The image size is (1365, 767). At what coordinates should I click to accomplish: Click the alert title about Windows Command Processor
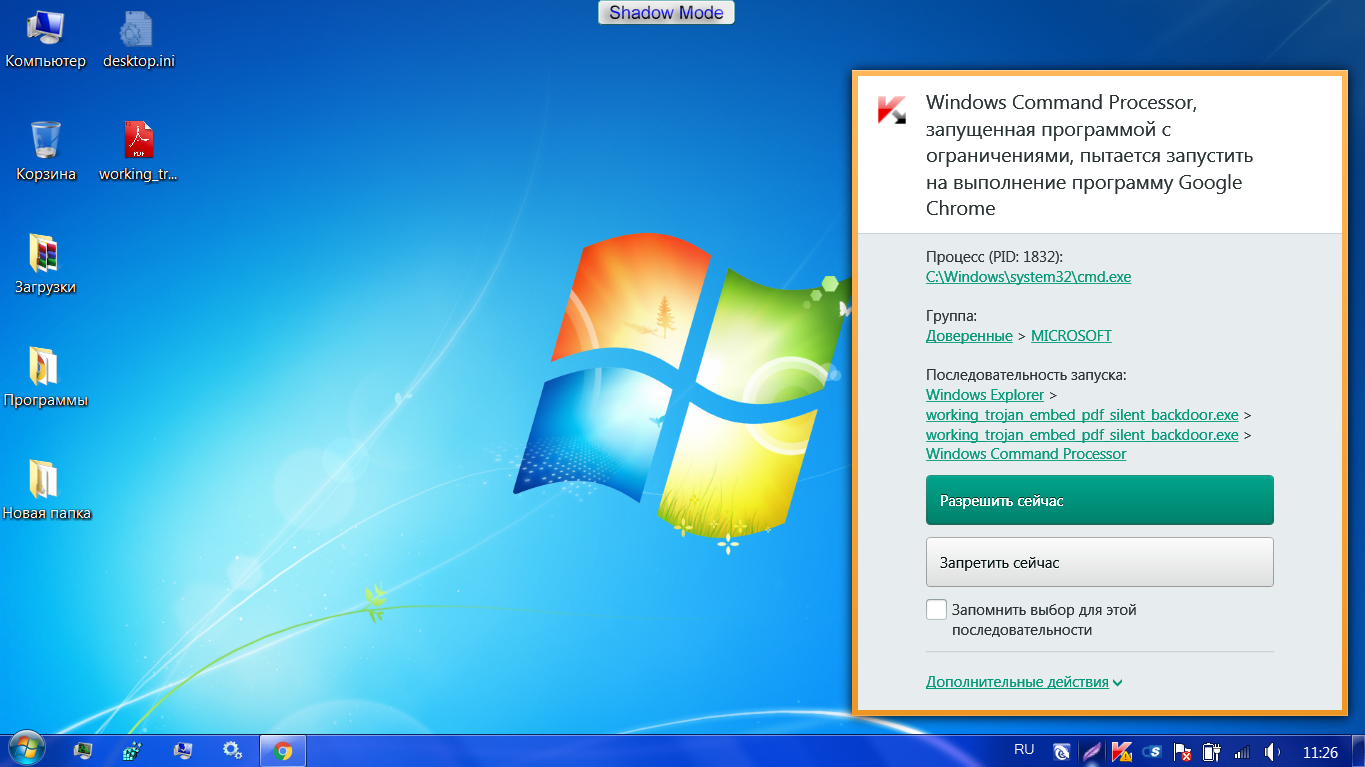[1090, 155]
